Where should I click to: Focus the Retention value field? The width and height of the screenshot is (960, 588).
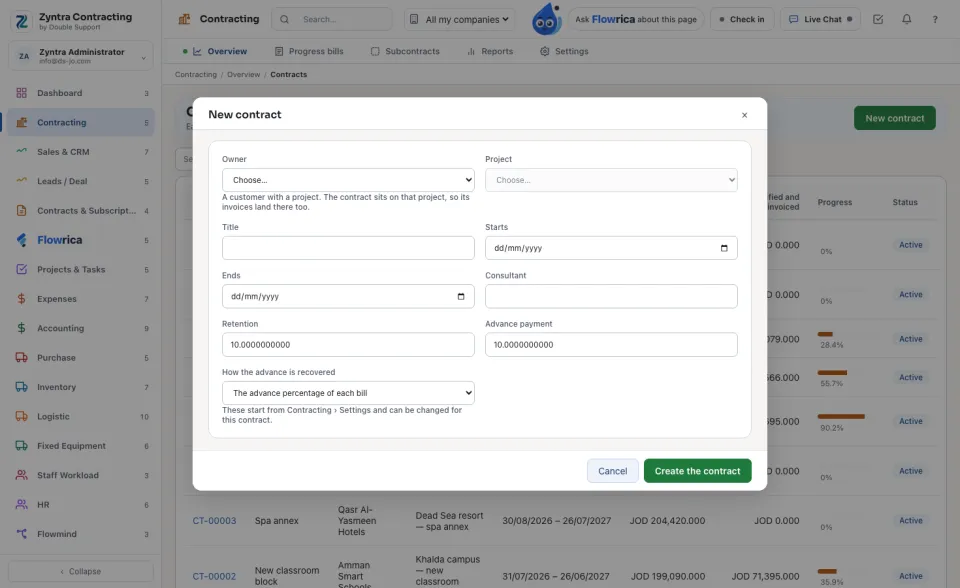[348, 345]
